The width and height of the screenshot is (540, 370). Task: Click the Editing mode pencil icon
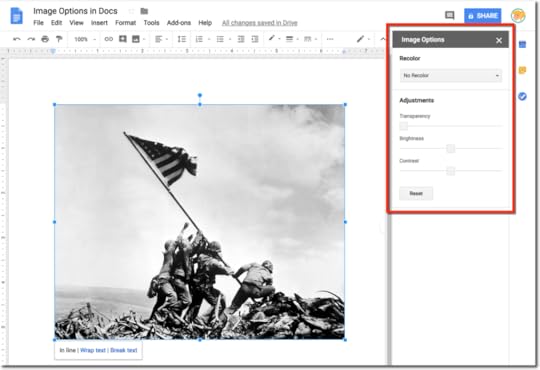tap(360, 39)
